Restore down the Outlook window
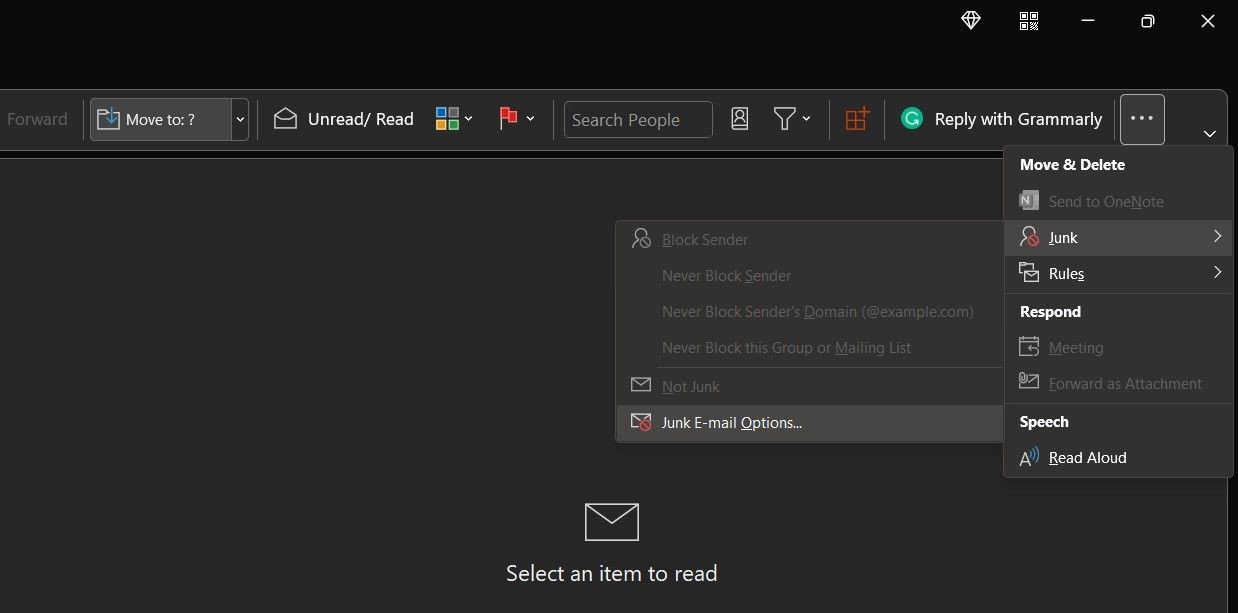Viewport: 1238px width, 613px height. 1148,21
